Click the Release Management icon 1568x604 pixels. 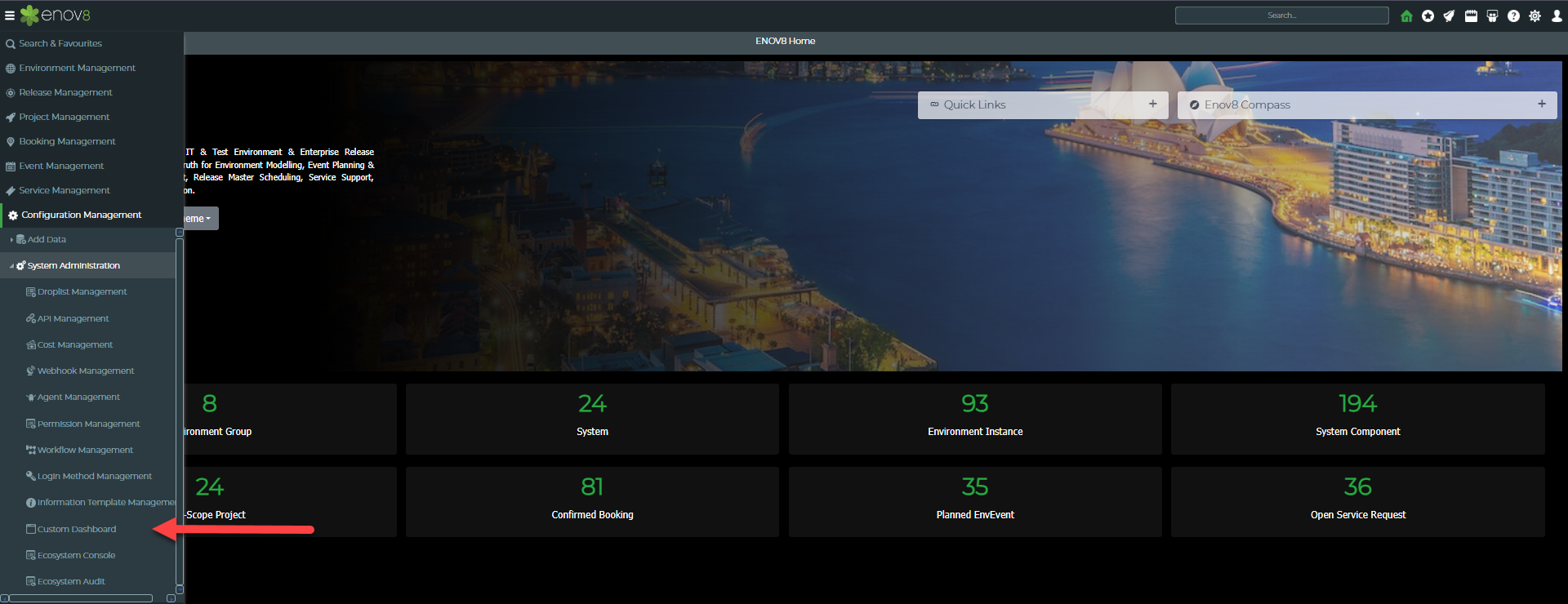[x=11, y=93]
